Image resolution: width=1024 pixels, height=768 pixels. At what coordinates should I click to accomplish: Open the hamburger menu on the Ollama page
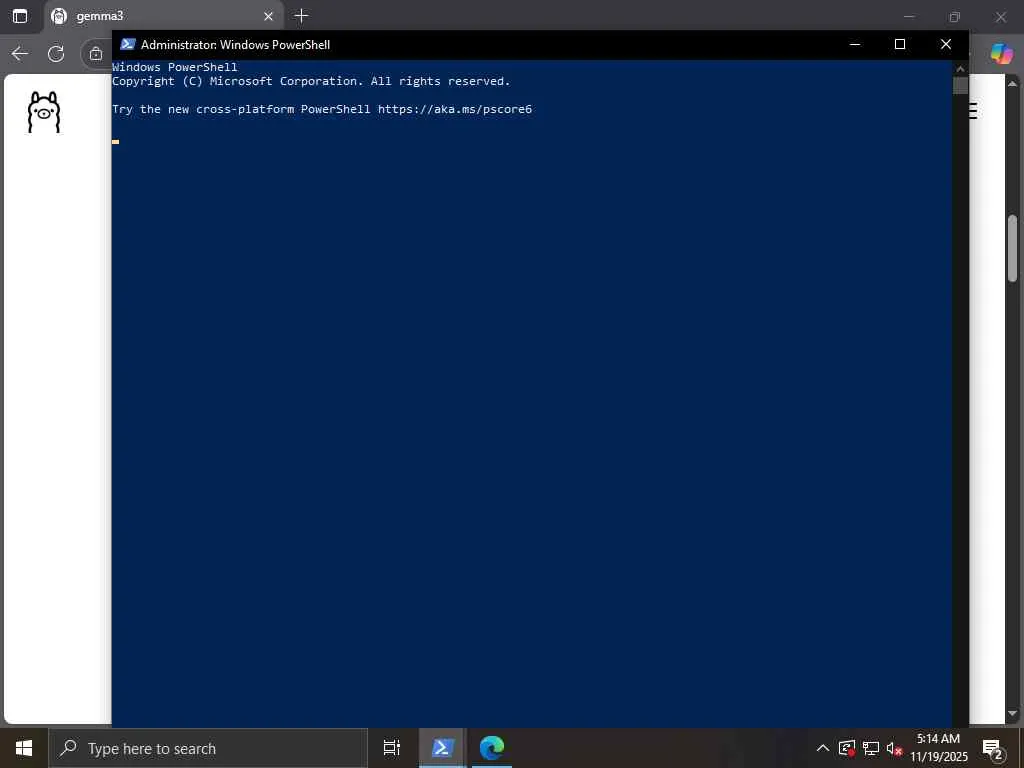(x=973, y=111)
